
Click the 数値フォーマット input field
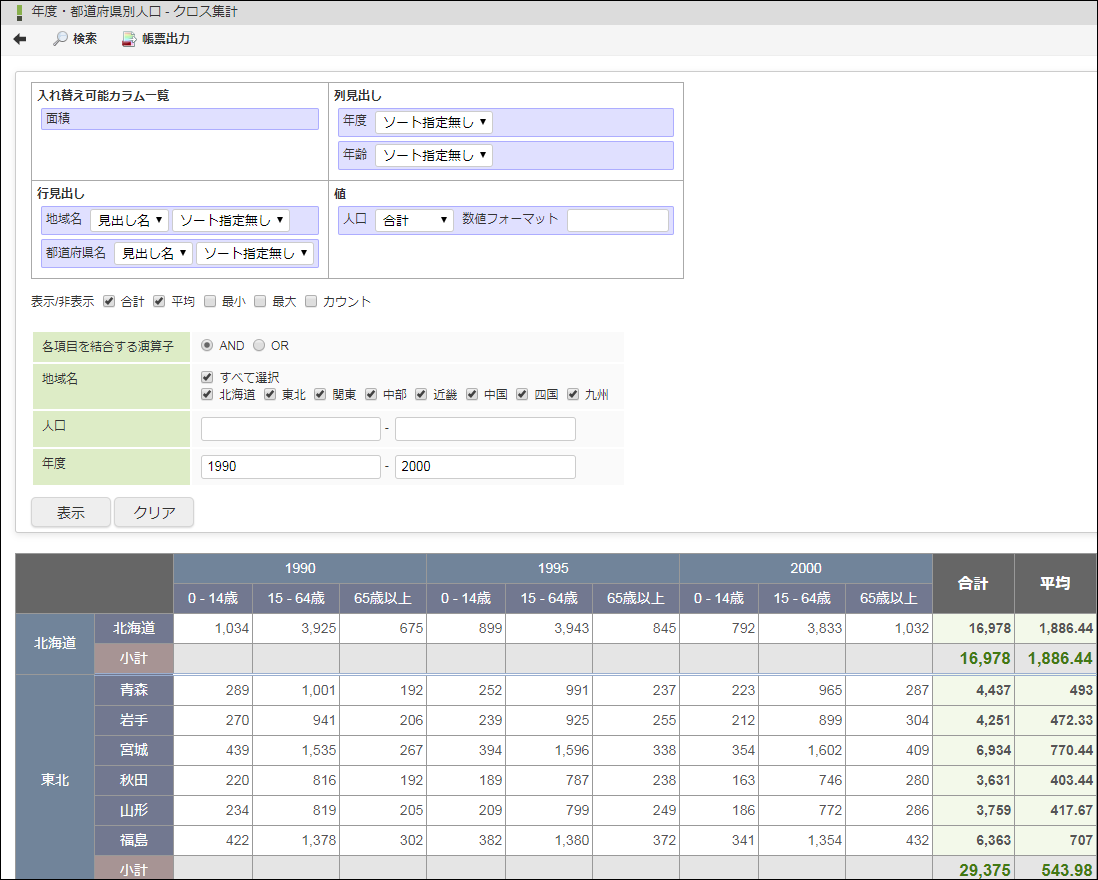[617, 220]
